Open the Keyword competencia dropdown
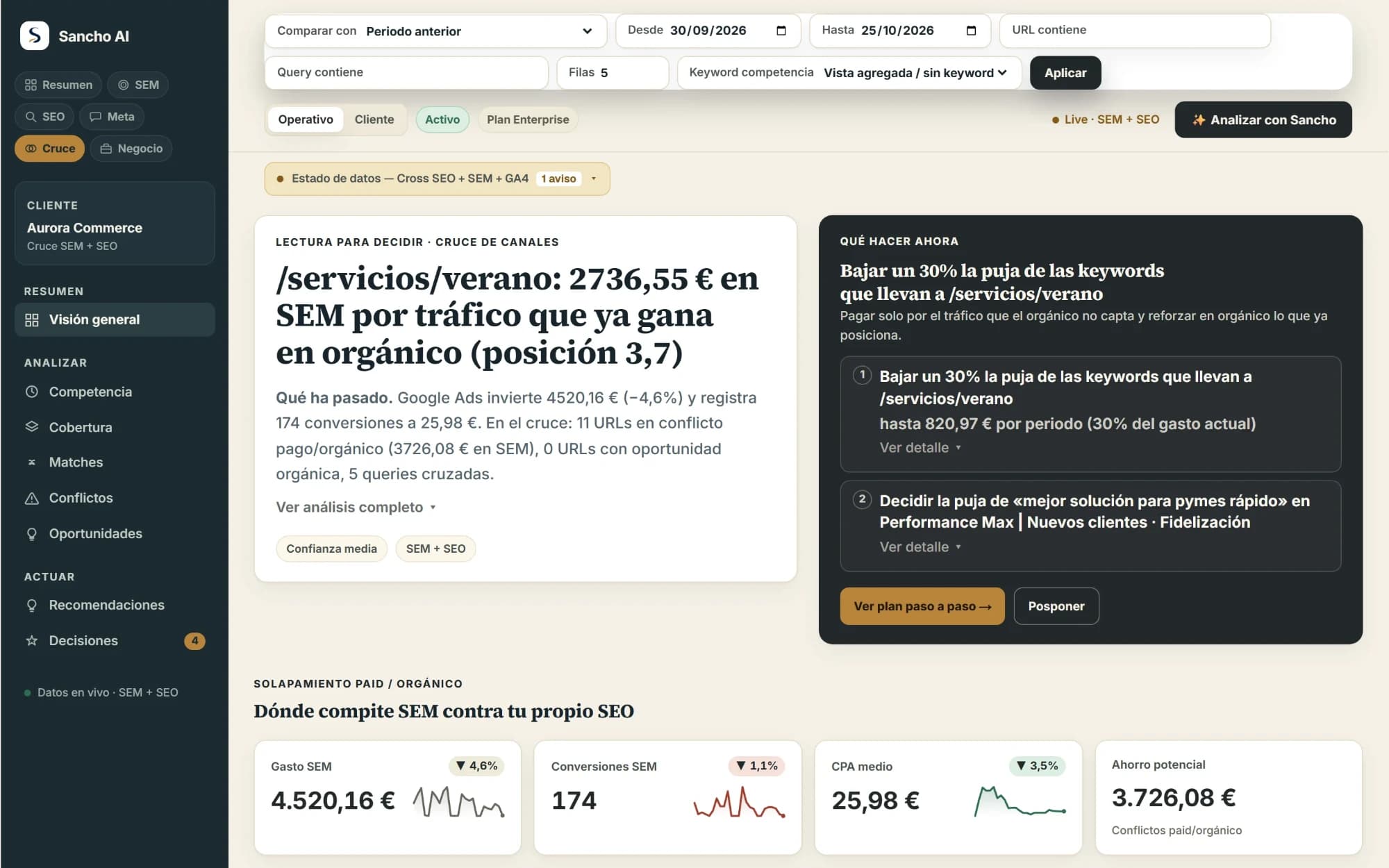Image resolution: width=1389 pixels, height=868 pixels. coord(849,72)
